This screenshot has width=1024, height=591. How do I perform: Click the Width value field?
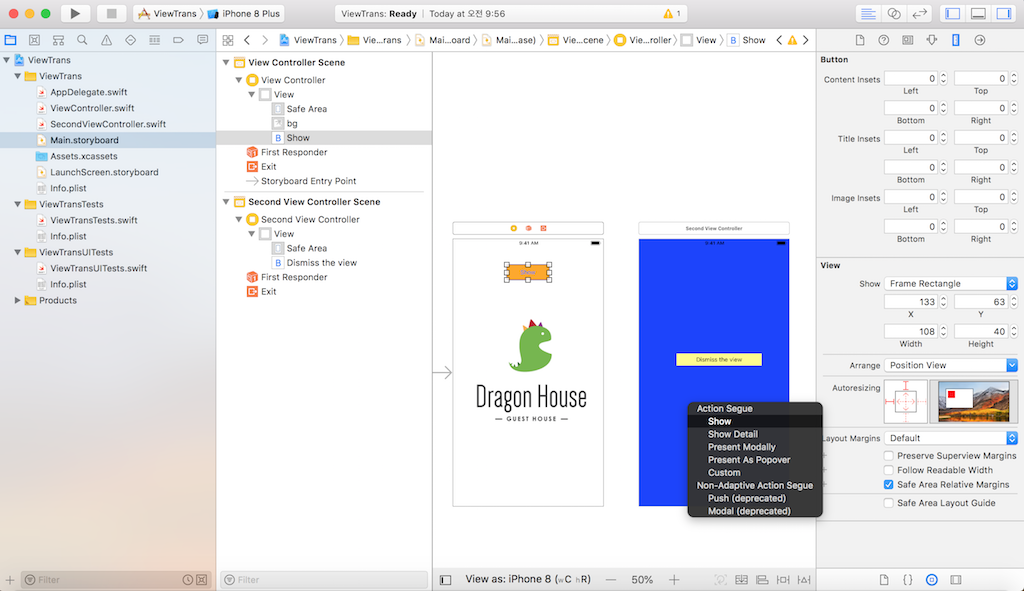tap(910, 332)
